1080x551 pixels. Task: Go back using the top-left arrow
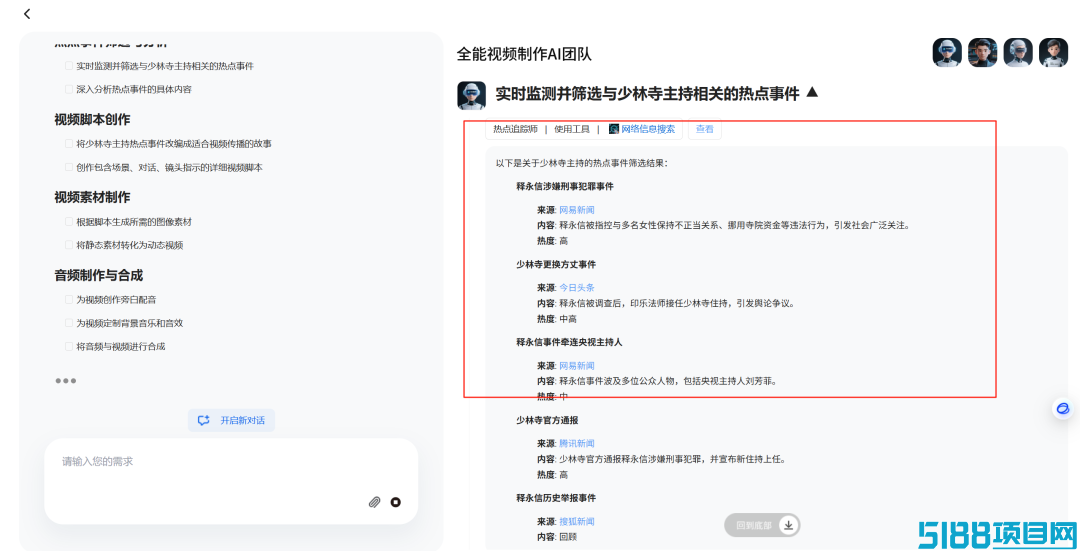(27, 14)
